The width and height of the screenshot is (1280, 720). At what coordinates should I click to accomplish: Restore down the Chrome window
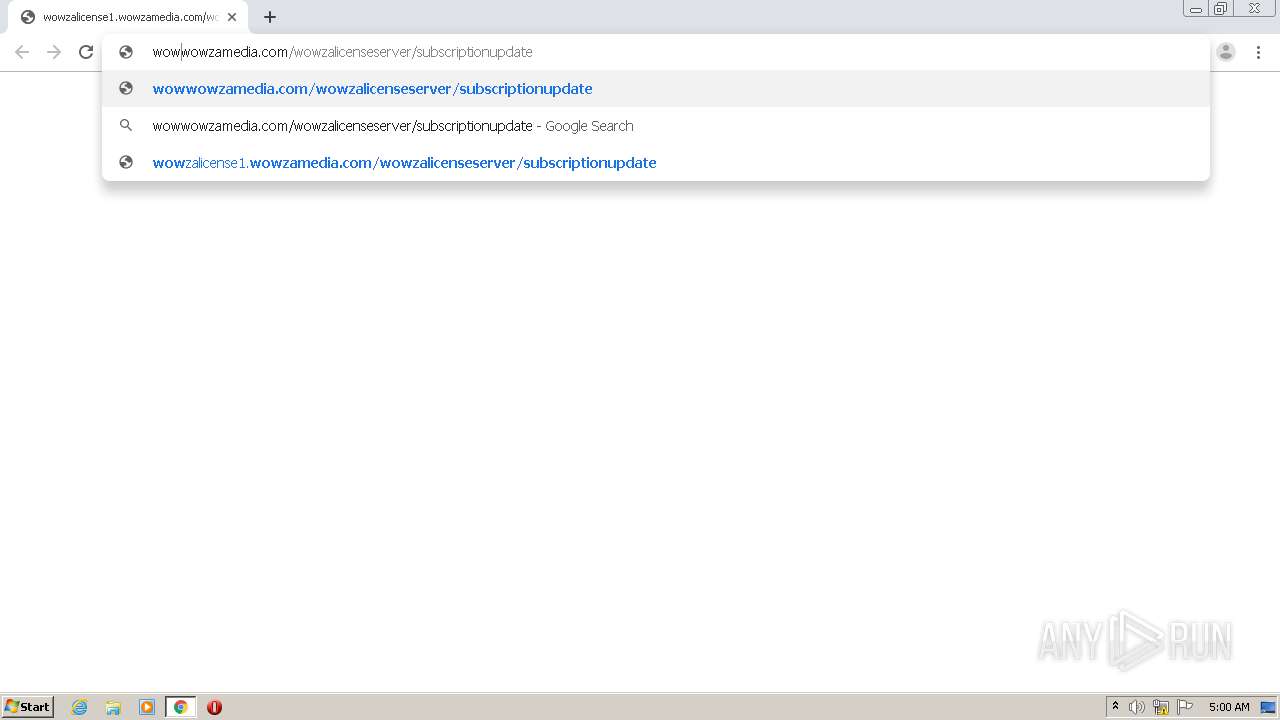1221,8
